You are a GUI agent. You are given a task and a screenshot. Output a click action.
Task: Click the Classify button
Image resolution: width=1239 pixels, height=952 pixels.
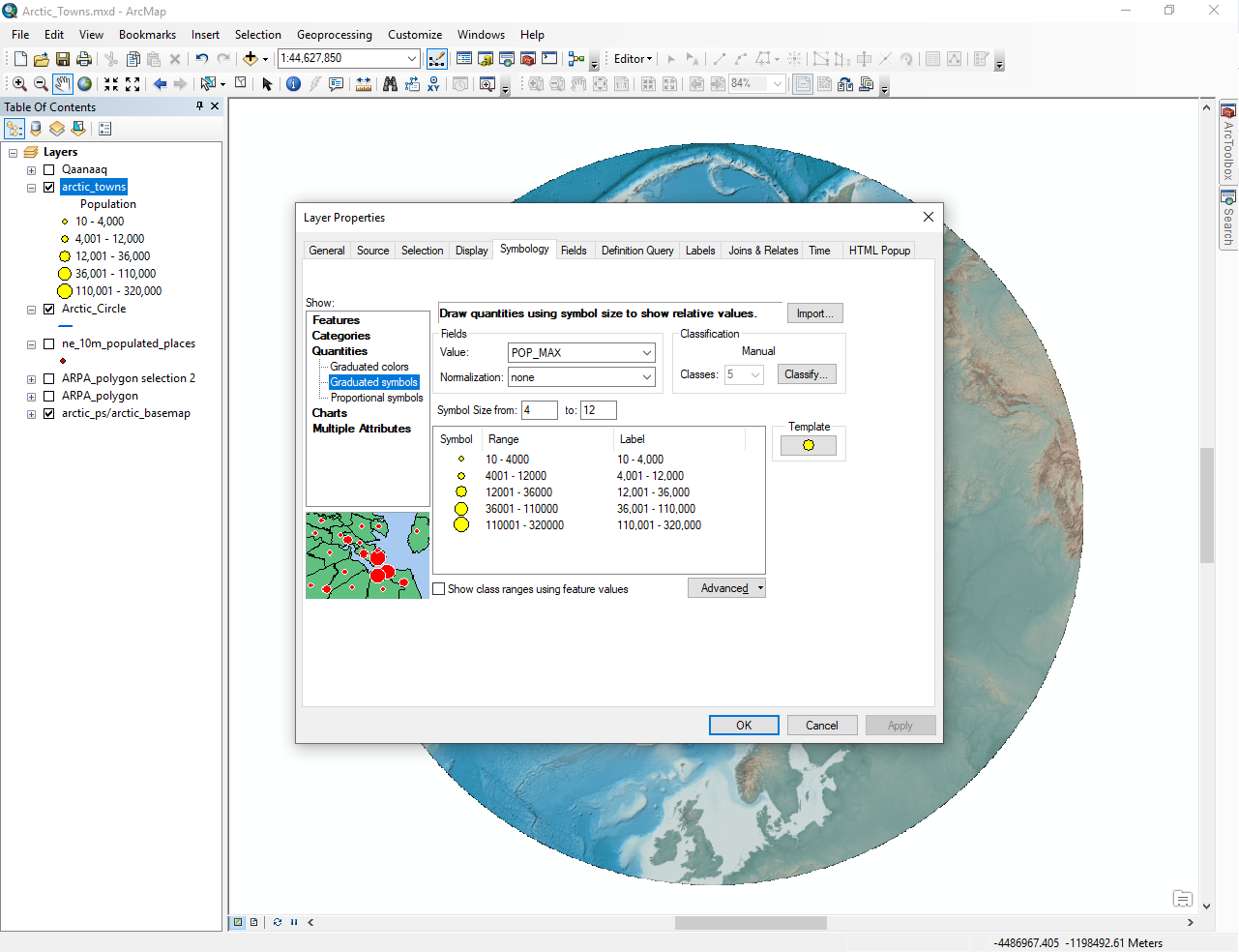point(806,374)
